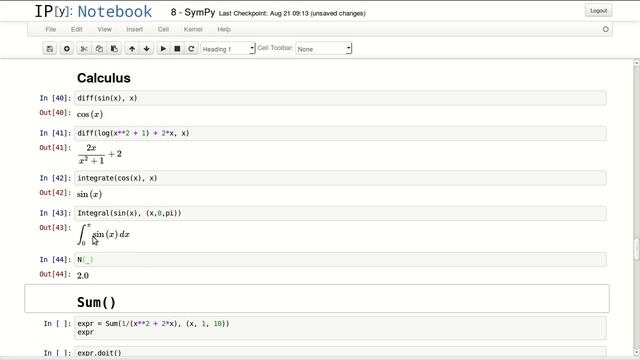
Task: Open the Insert menu
Action: coord(135,29)
